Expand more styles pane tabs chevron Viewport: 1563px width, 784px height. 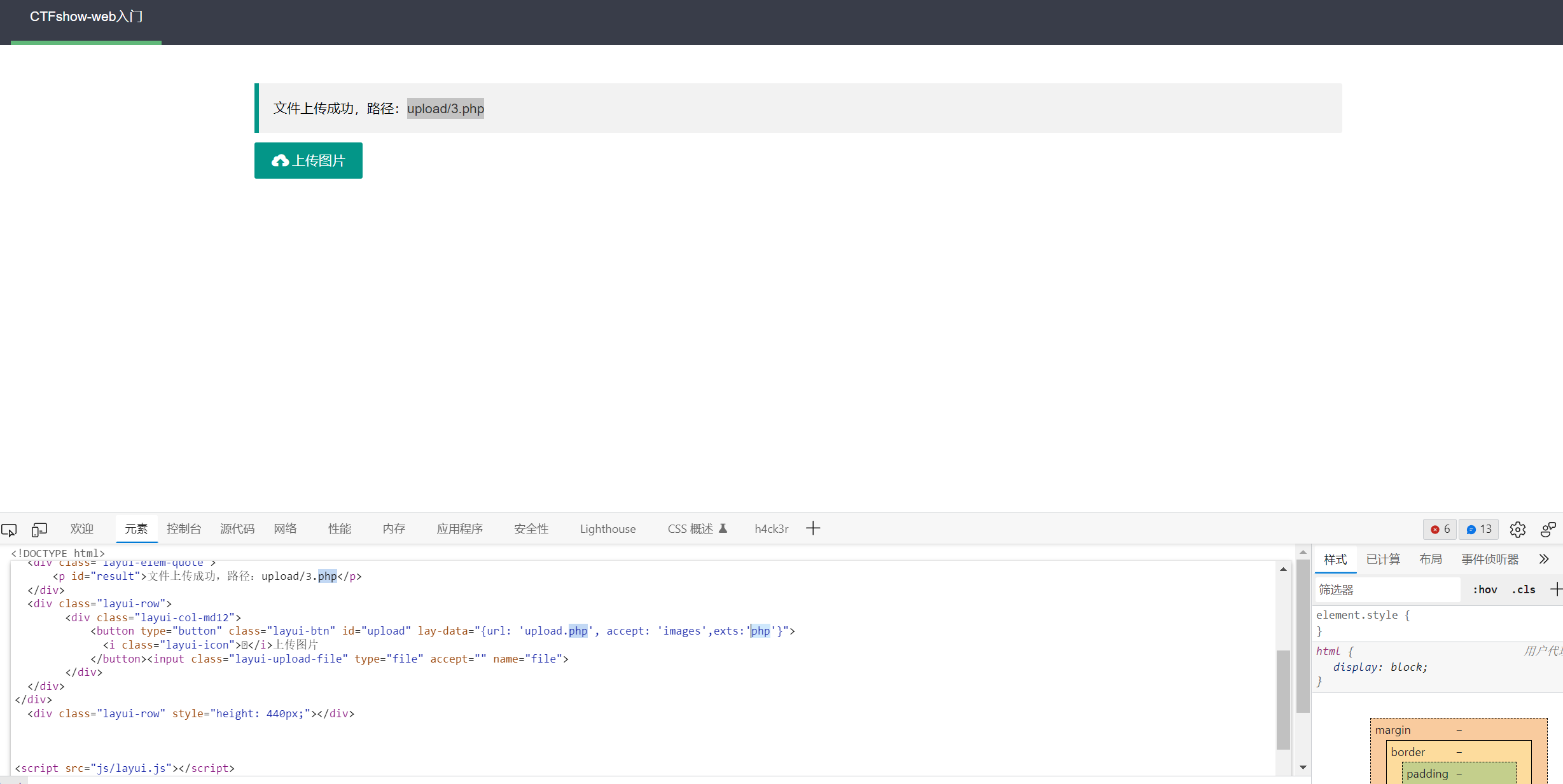1544,559
